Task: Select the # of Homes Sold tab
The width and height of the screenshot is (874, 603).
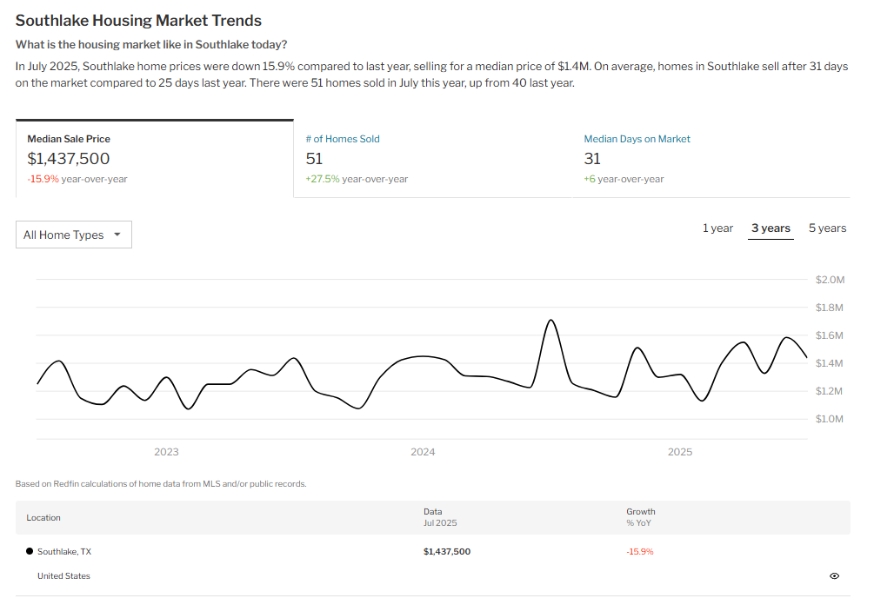Action: (x=342, y=139)
